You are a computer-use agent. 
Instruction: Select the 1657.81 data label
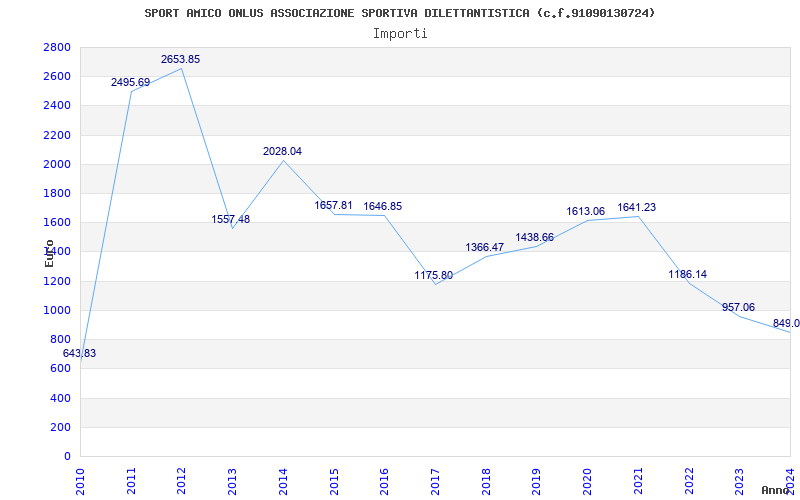point(333,205)
